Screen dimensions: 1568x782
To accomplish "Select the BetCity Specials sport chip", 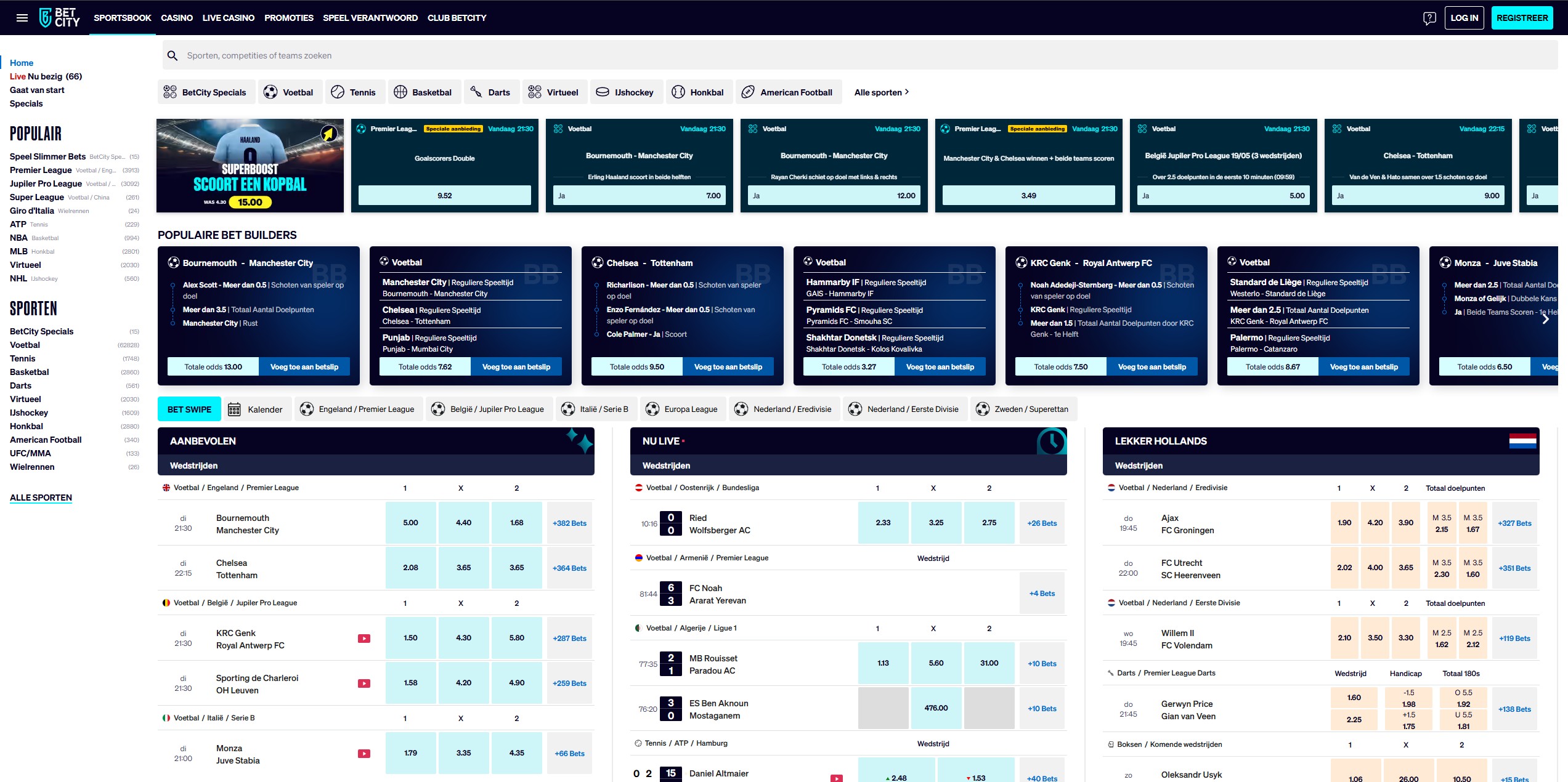I will coord(205,92).
